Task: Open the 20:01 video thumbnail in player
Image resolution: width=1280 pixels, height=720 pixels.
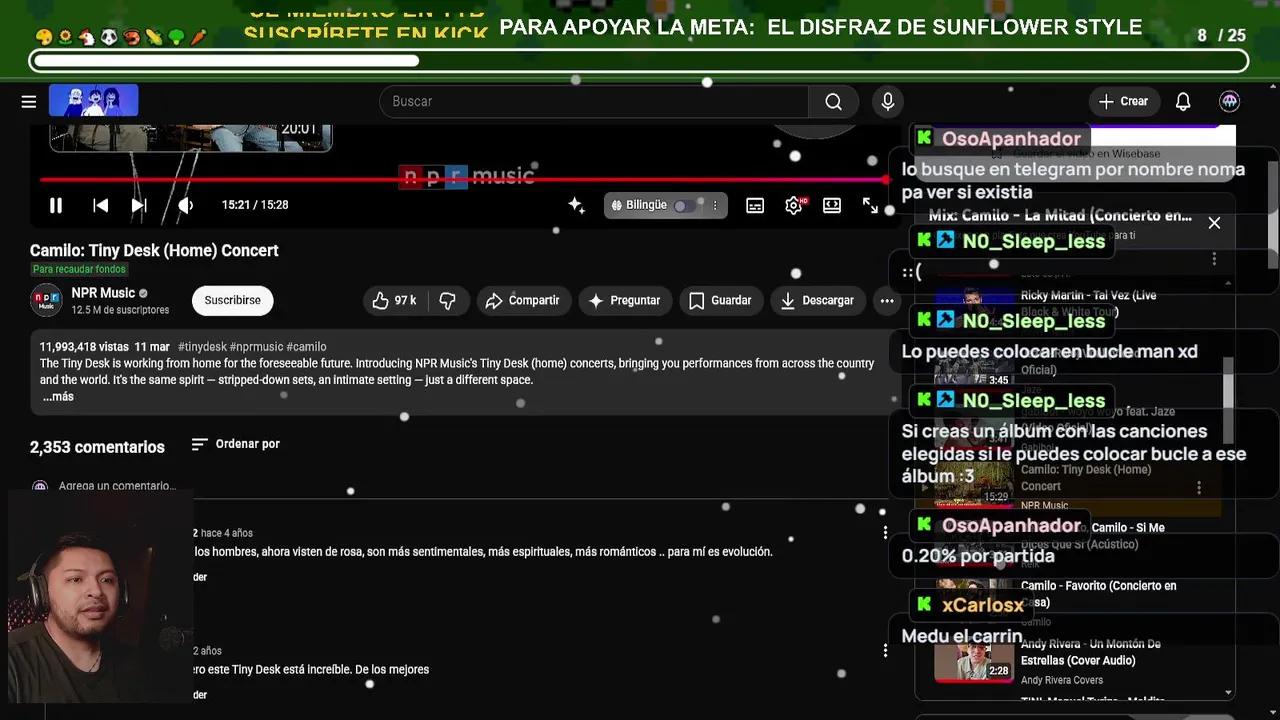Action: tap(190, 138)
